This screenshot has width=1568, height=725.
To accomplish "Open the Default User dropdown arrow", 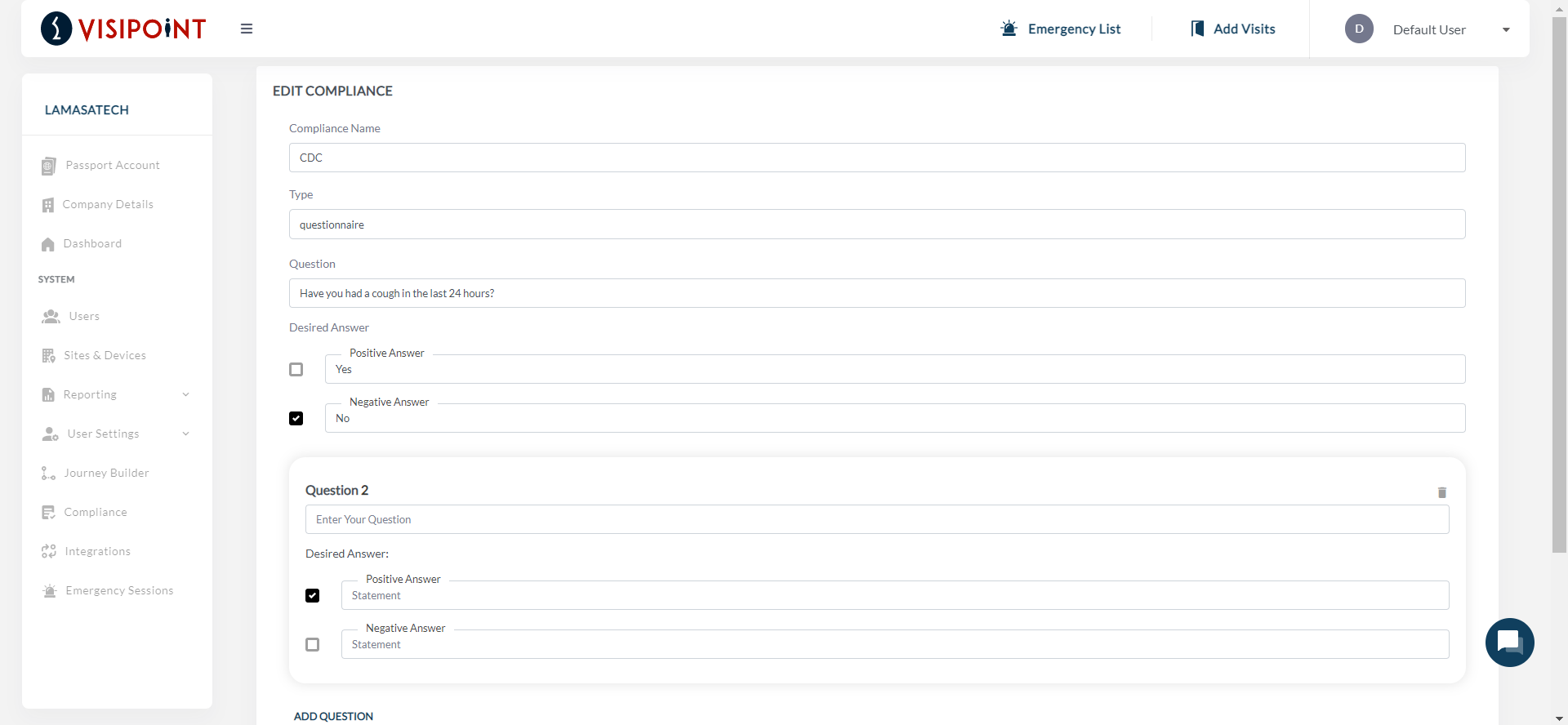I will (x=1506, y=29).
